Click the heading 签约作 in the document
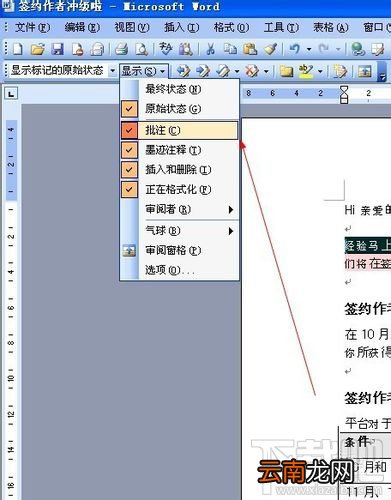The width and height of the screenshot is (391, 500). click(367, 309)
